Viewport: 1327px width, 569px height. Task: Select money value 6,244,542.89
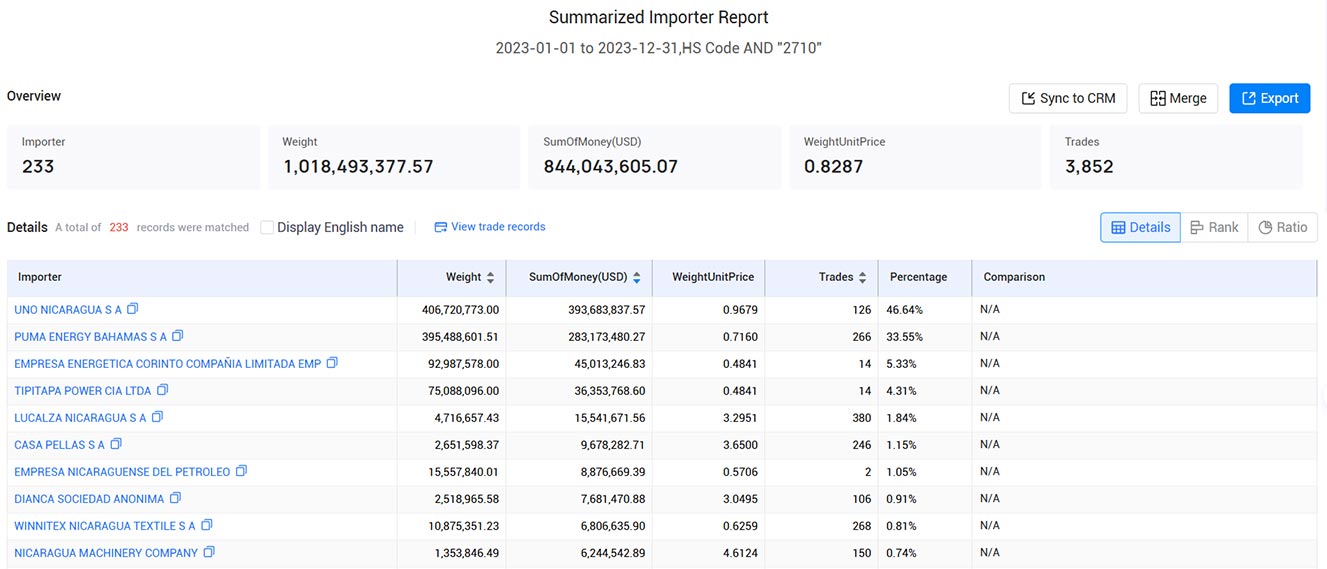(612, 553)
